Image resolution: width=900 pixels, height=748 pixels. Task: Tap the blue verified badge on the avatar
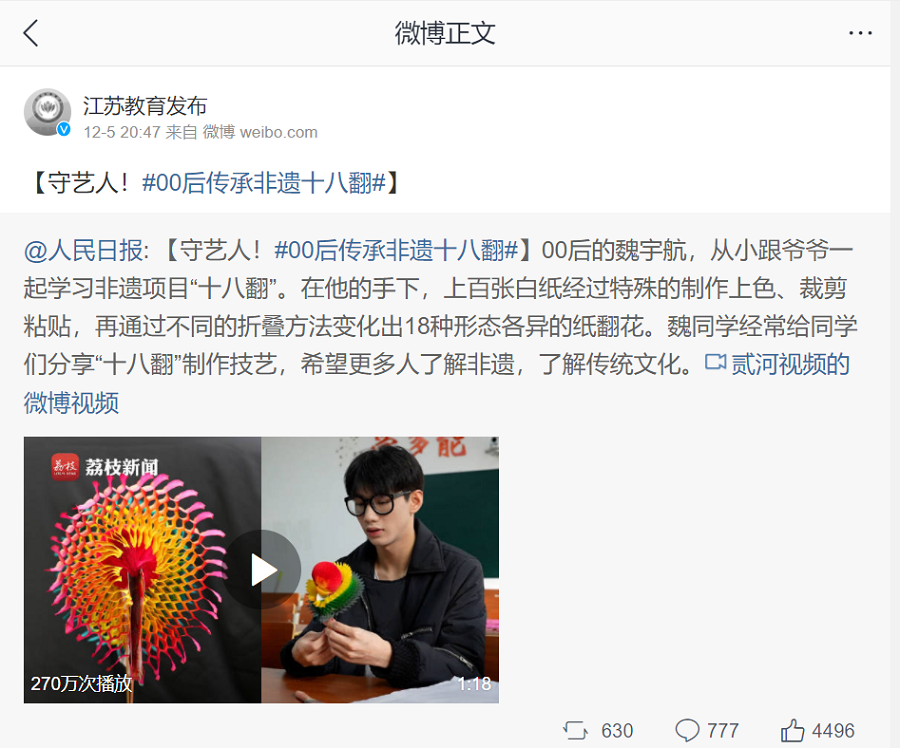[64, 129]
